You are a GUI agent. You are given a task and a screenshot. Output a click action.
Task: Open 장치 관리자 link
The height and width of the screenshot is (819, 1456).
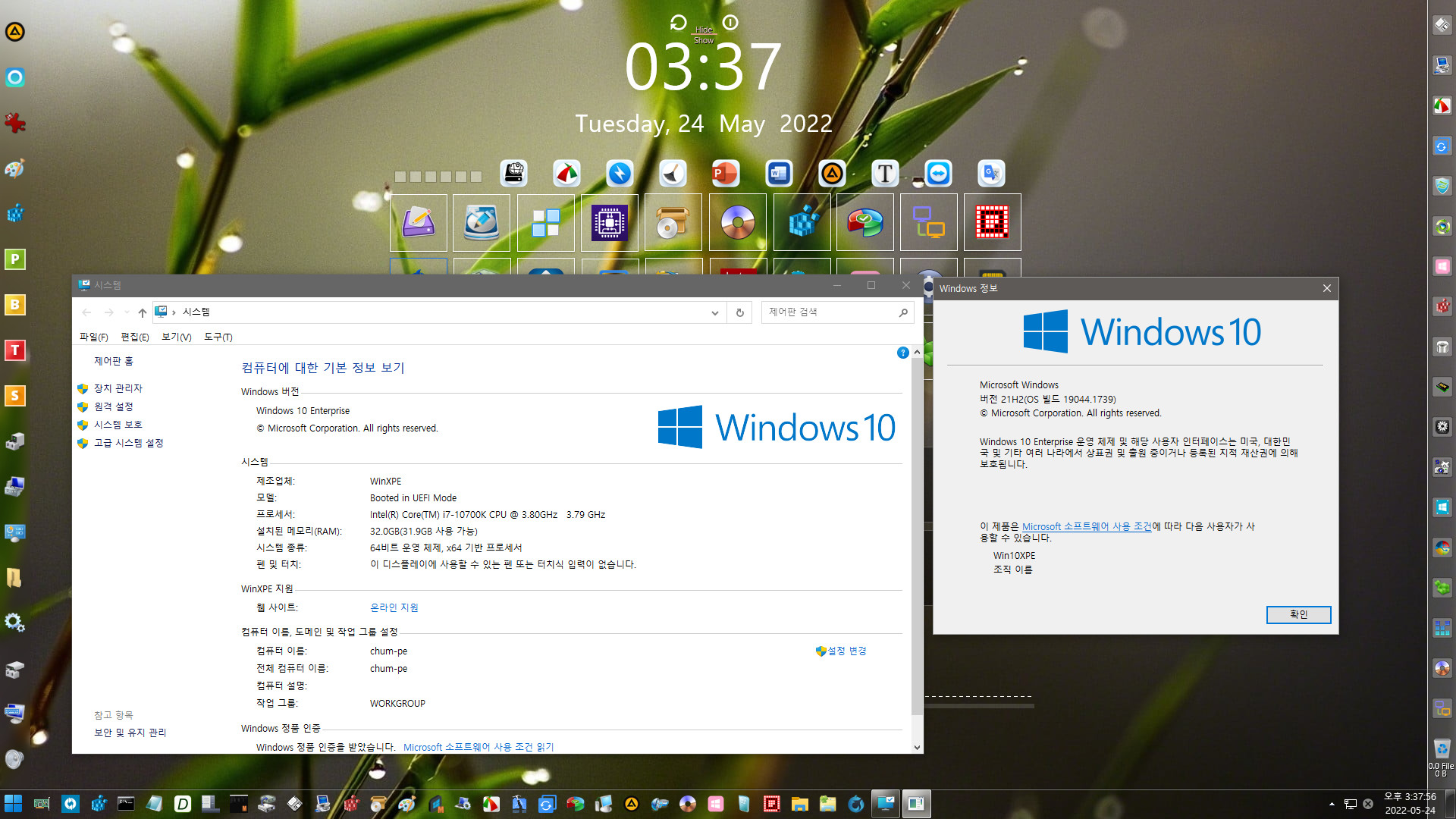(118, 388)
